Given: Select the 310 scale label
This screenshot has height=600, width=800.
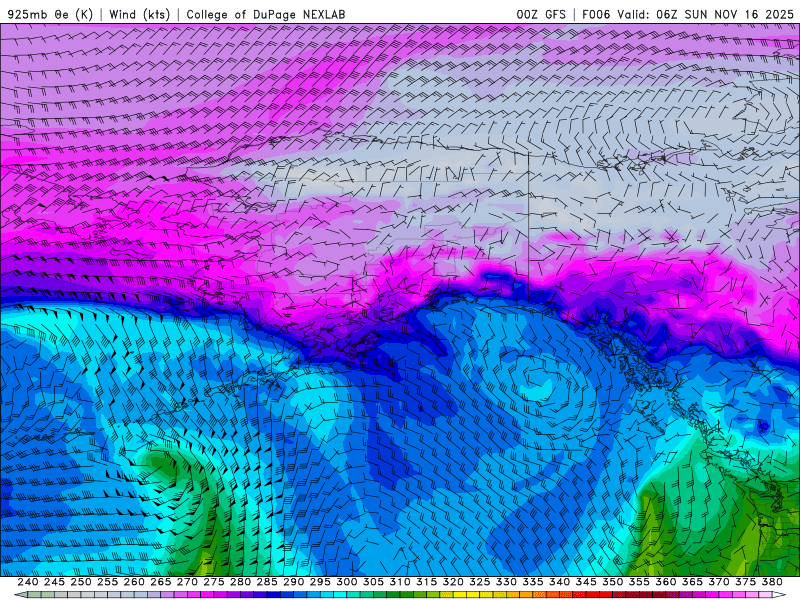Looking at the screenshot, I should coord(399,582).
